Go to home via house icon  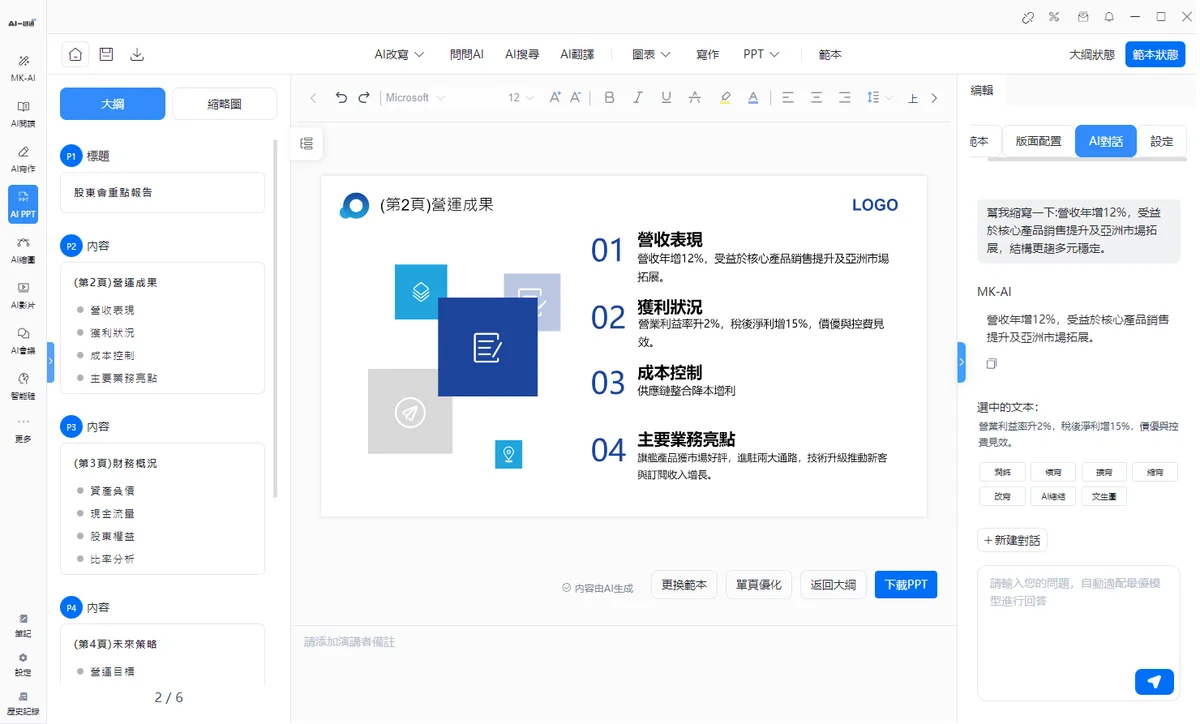coord(75,54)
